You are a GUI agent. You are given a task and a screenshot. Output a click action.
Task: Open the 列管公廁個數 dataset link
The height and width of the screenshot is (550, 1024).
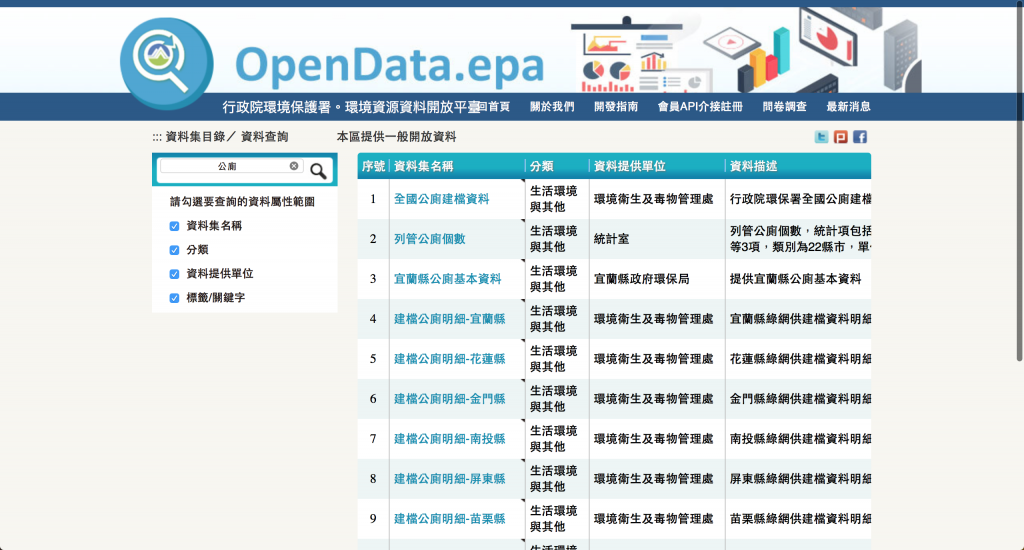pyautogui.click(x=430, y=238)
